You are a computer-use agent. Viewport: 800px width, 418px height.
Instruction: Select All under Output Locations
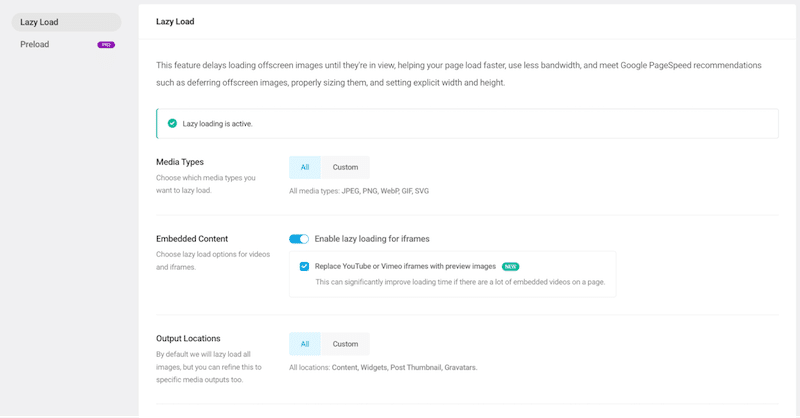pyautogui.click(x=305, y=344)
